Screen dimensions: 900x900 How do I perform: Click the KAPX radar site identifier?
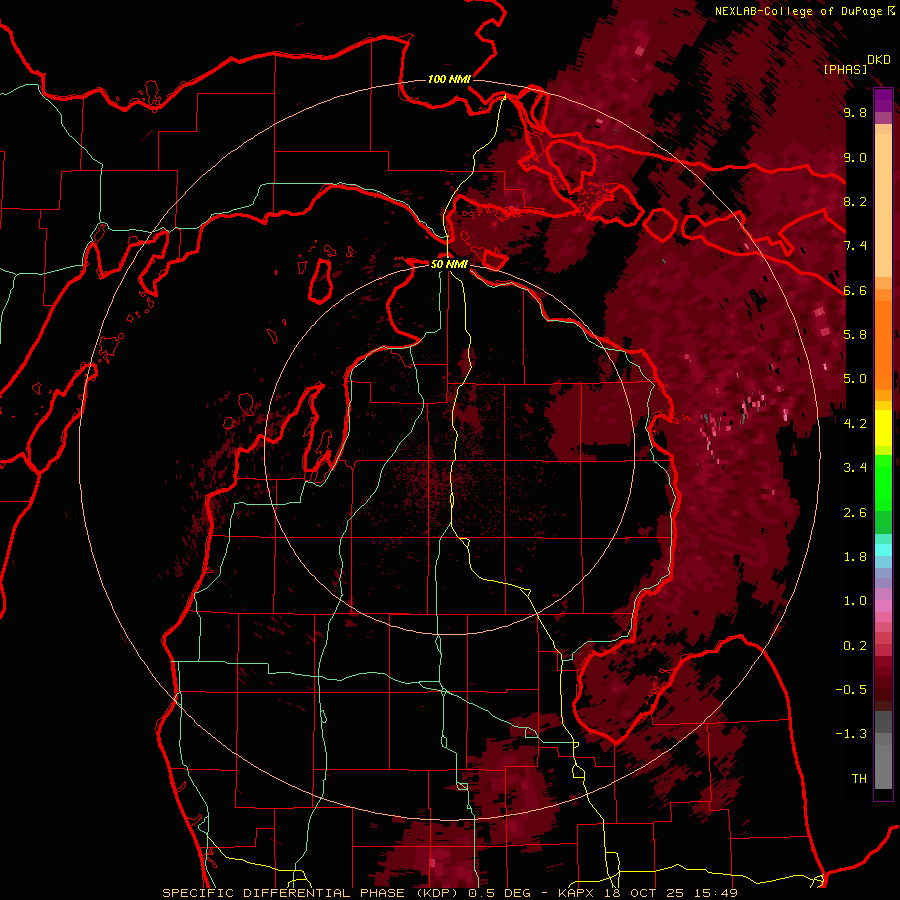click(x=579, y=893)
